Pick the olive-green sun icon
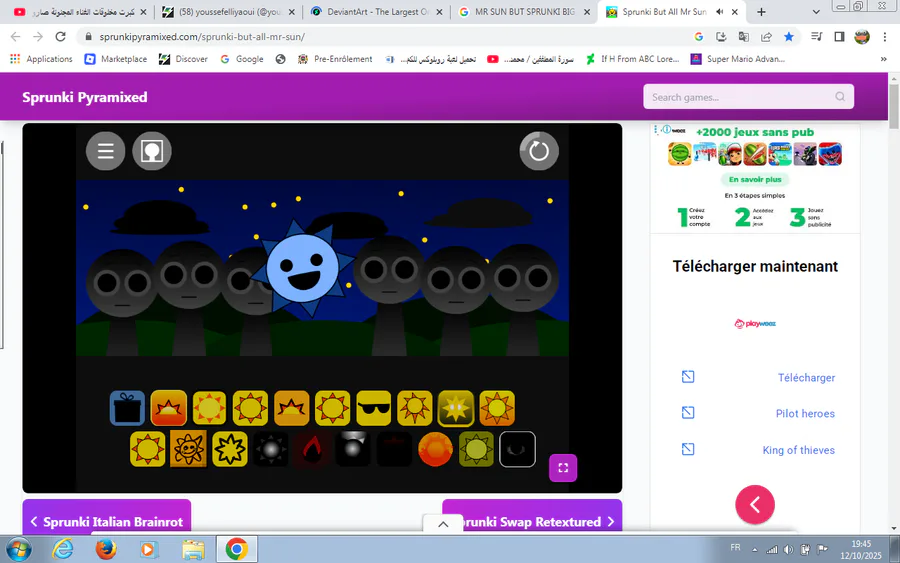900x563 pixels. coord(476,449)
